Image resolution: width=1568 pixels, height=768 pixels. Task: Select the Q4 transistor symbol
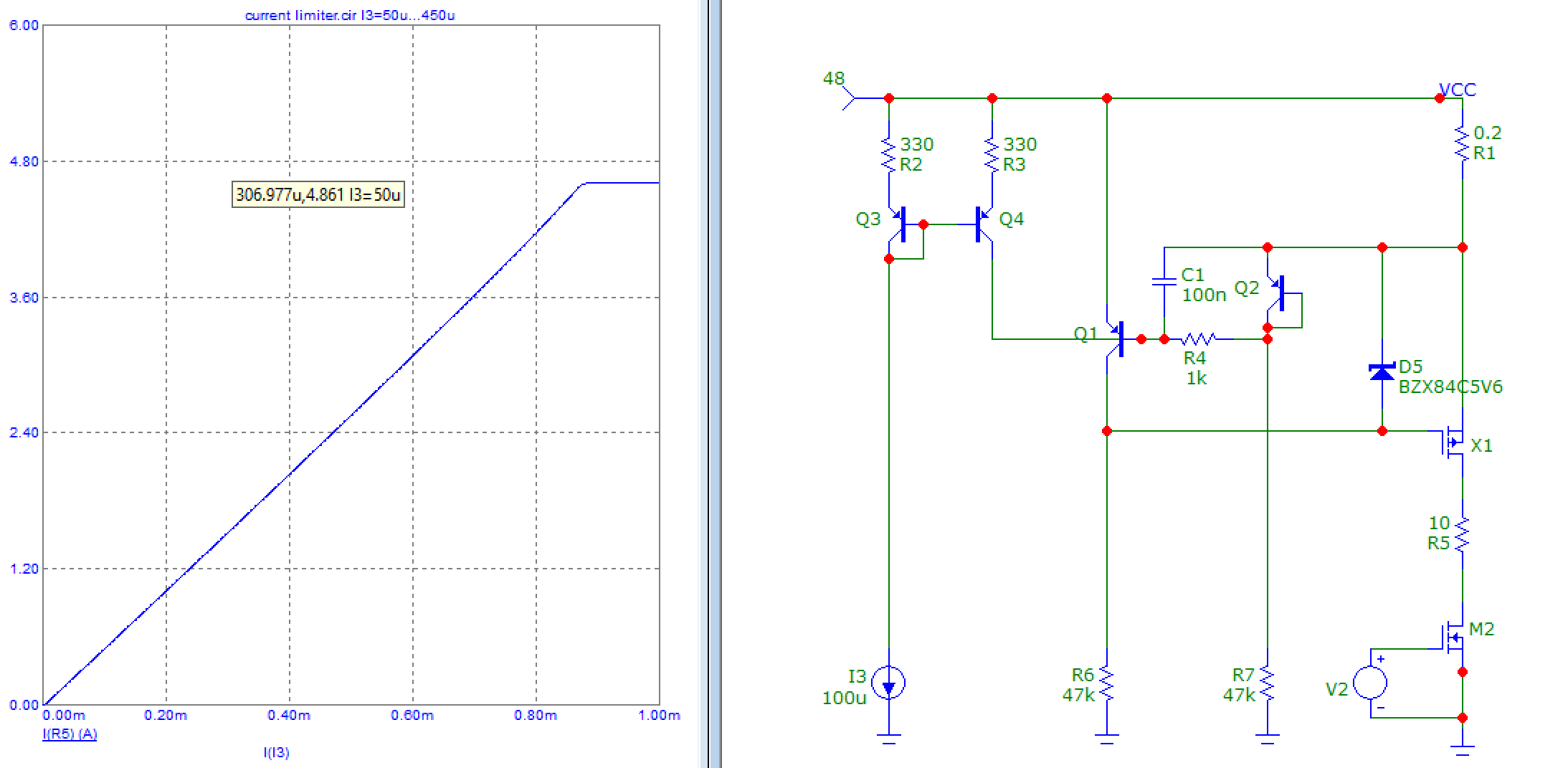(x=984, y=224)
